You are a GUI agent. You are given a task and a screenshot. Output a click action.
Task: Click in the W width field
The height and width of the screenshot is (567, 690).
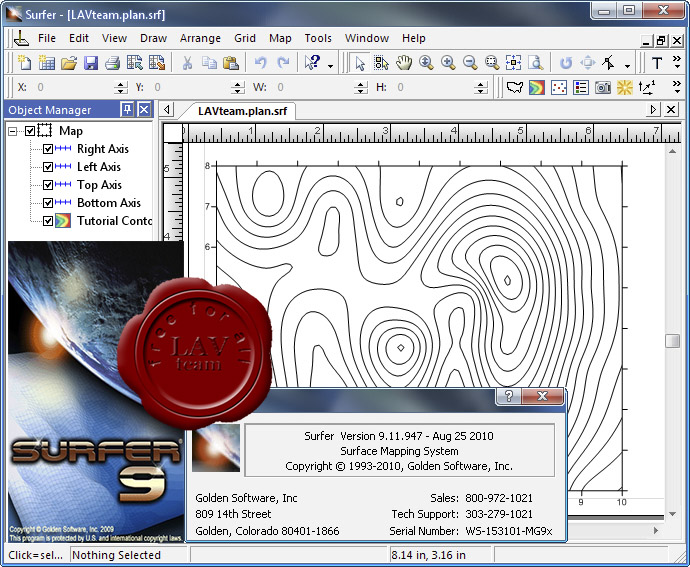(314, 88)
